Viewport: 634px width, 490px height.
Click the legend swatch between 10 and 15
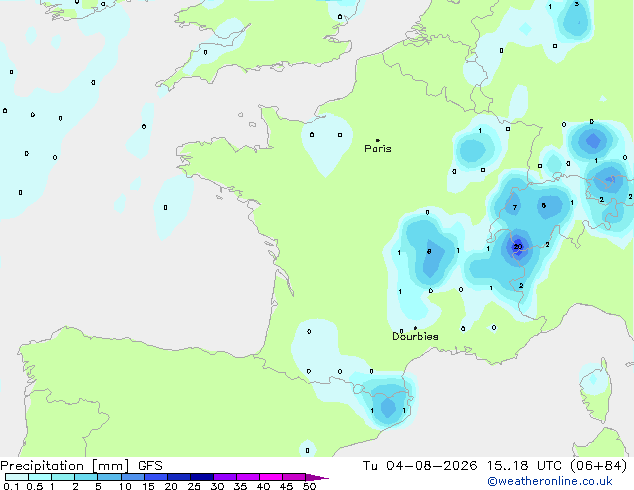coord(133,477)
